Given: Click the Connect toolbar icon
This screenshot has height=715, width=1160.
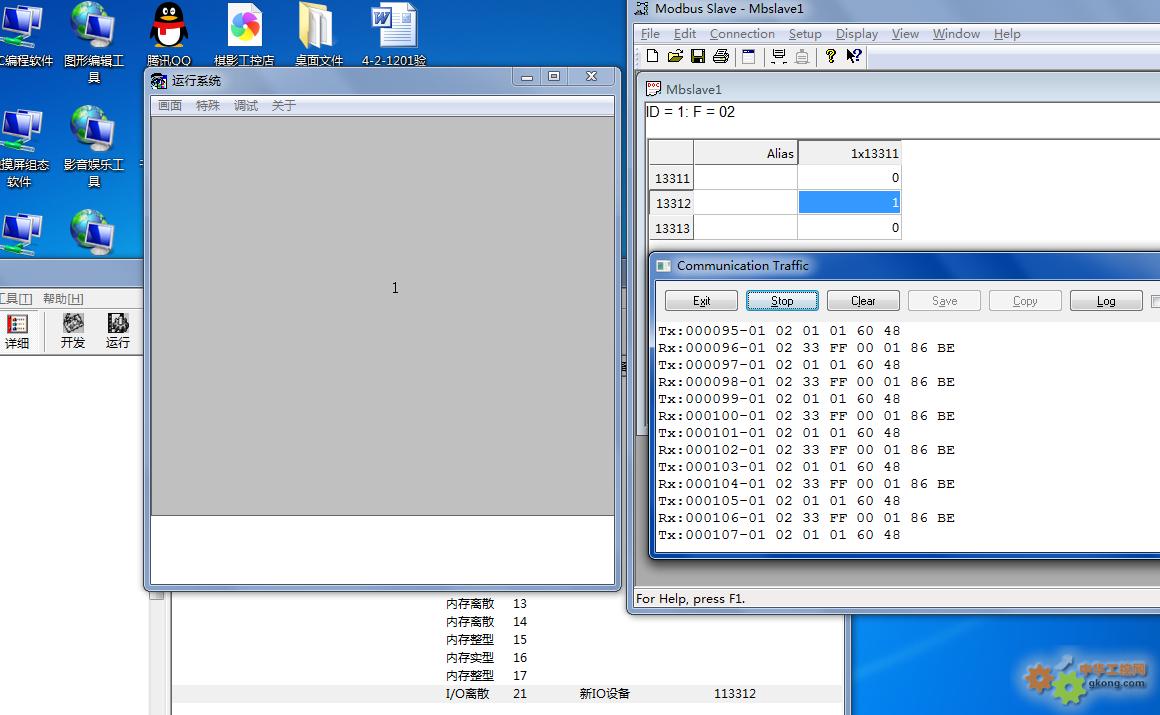Looking at the screenshot, I should (x=778, y=57).
